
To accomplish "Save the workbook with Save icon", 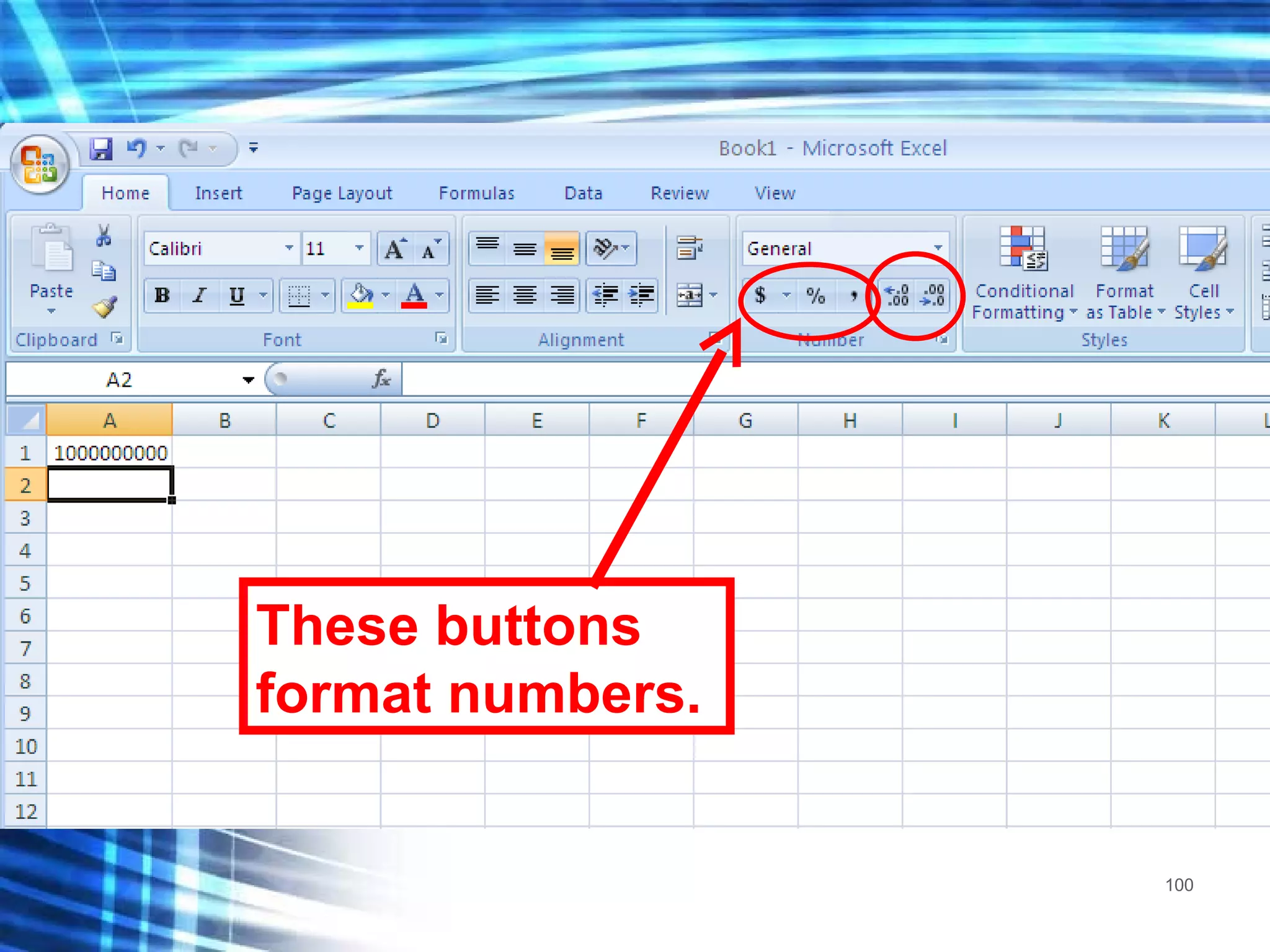I will click(x=101, y=149).
